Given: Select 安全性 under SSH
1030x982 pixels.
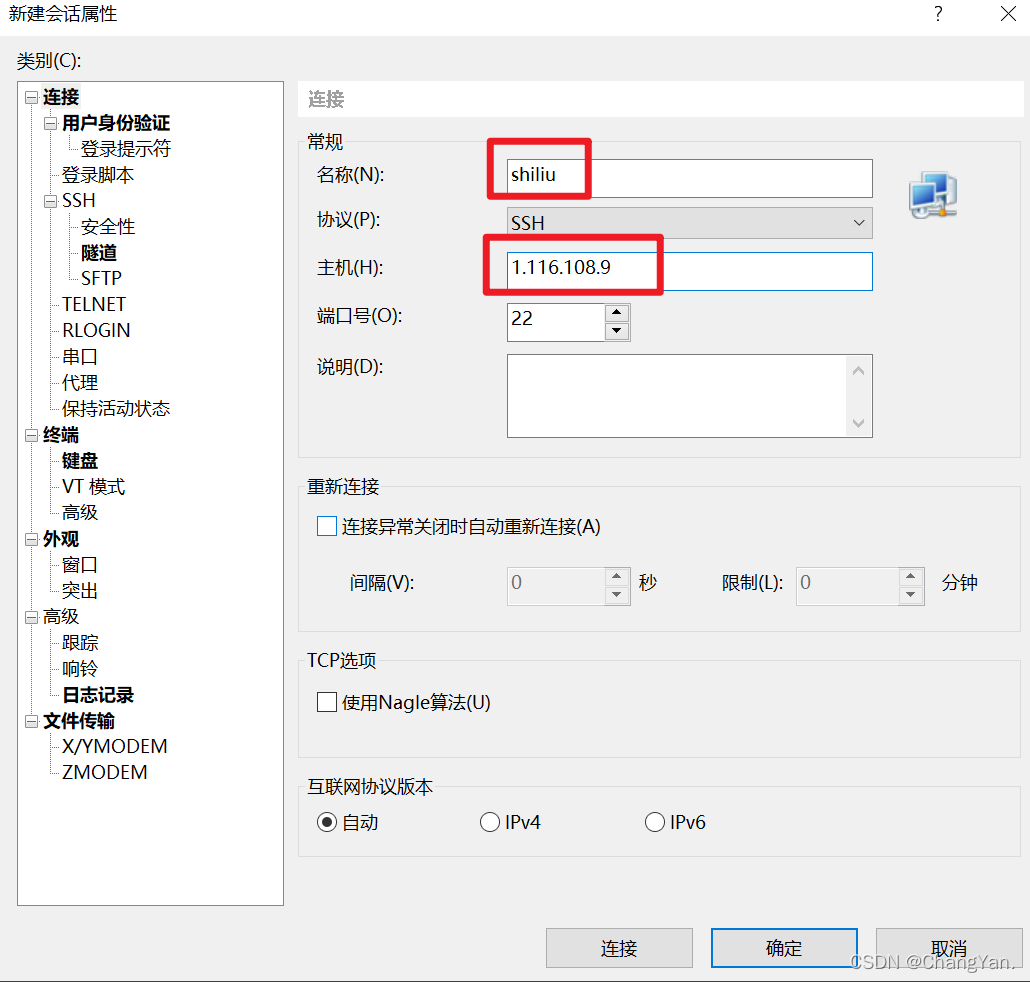Looking at the screenshot, I should point(108,227).
